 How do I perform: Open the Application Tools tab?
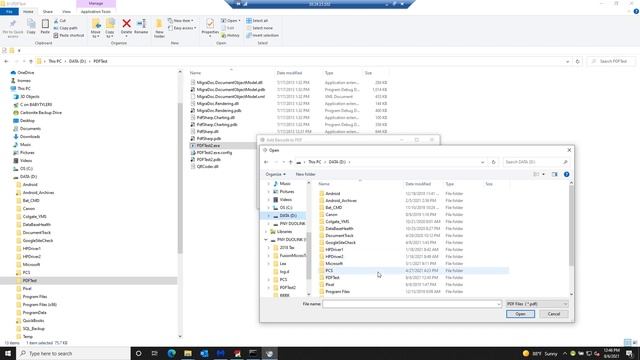[x=96, y=12]
